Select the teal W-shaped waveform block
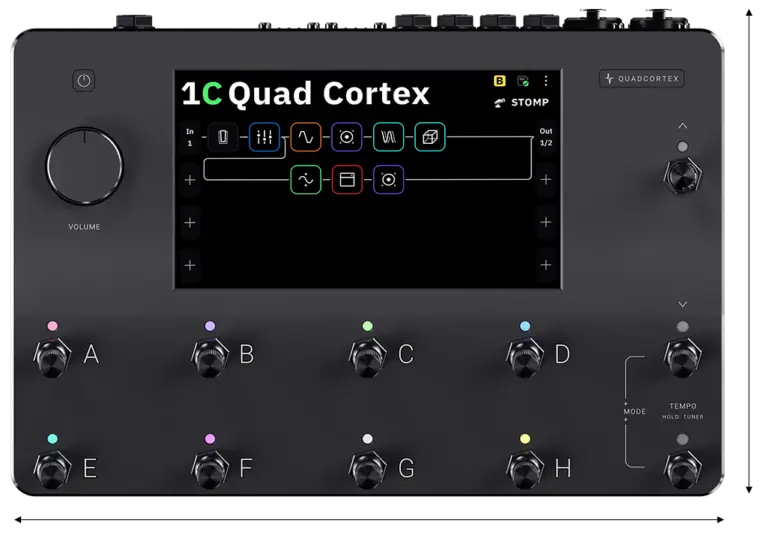 pos(388,137)
